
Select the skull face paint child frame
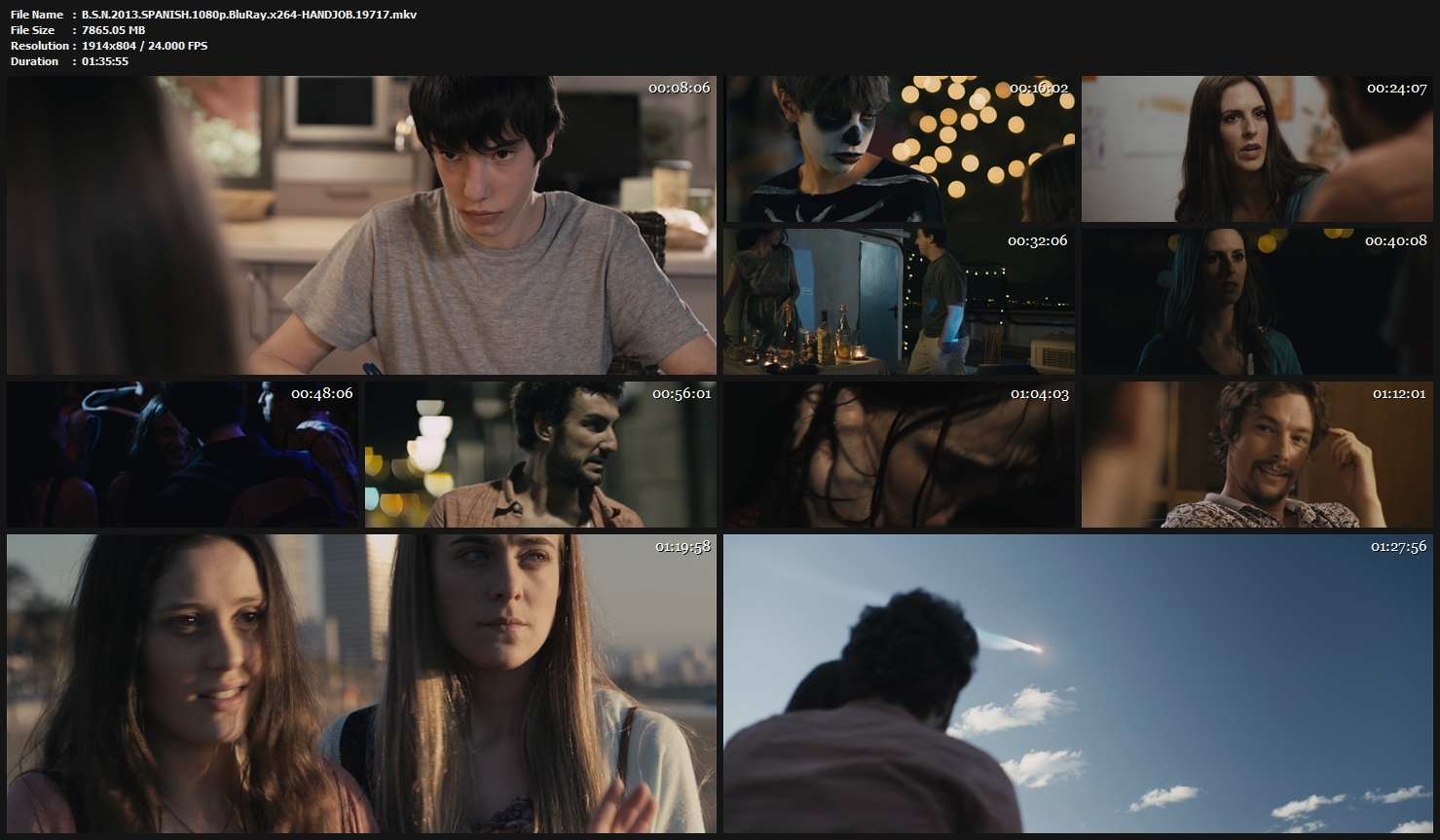[899, 149]
